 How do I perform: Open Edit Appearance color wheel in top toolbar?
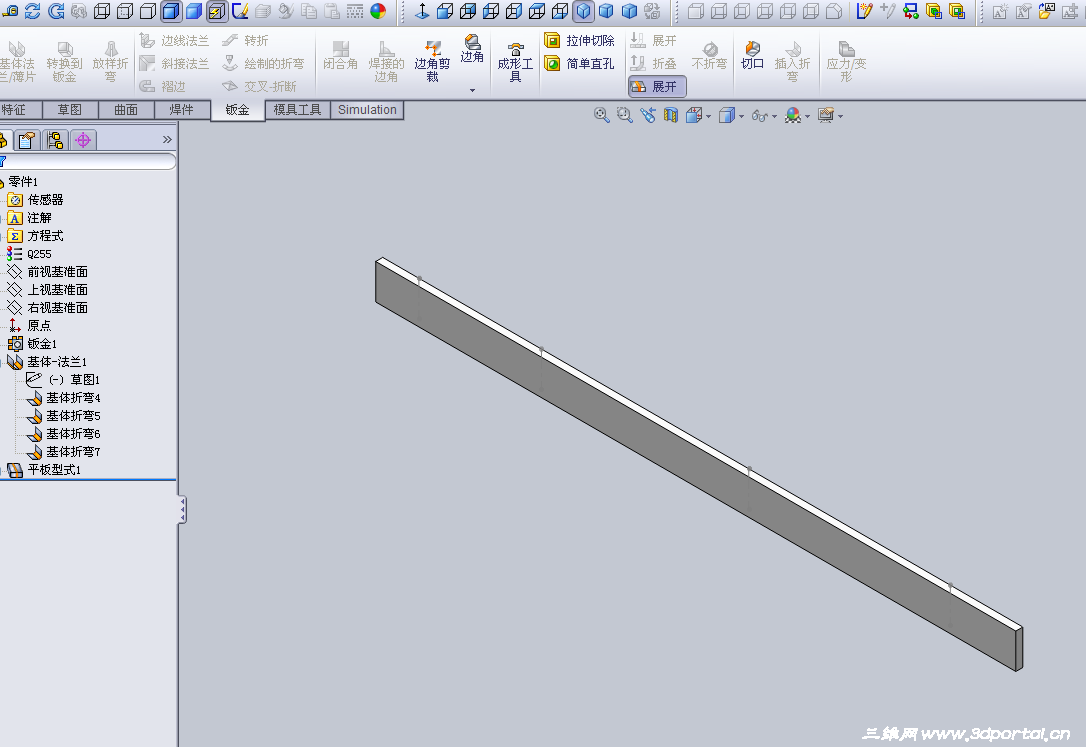378,11
